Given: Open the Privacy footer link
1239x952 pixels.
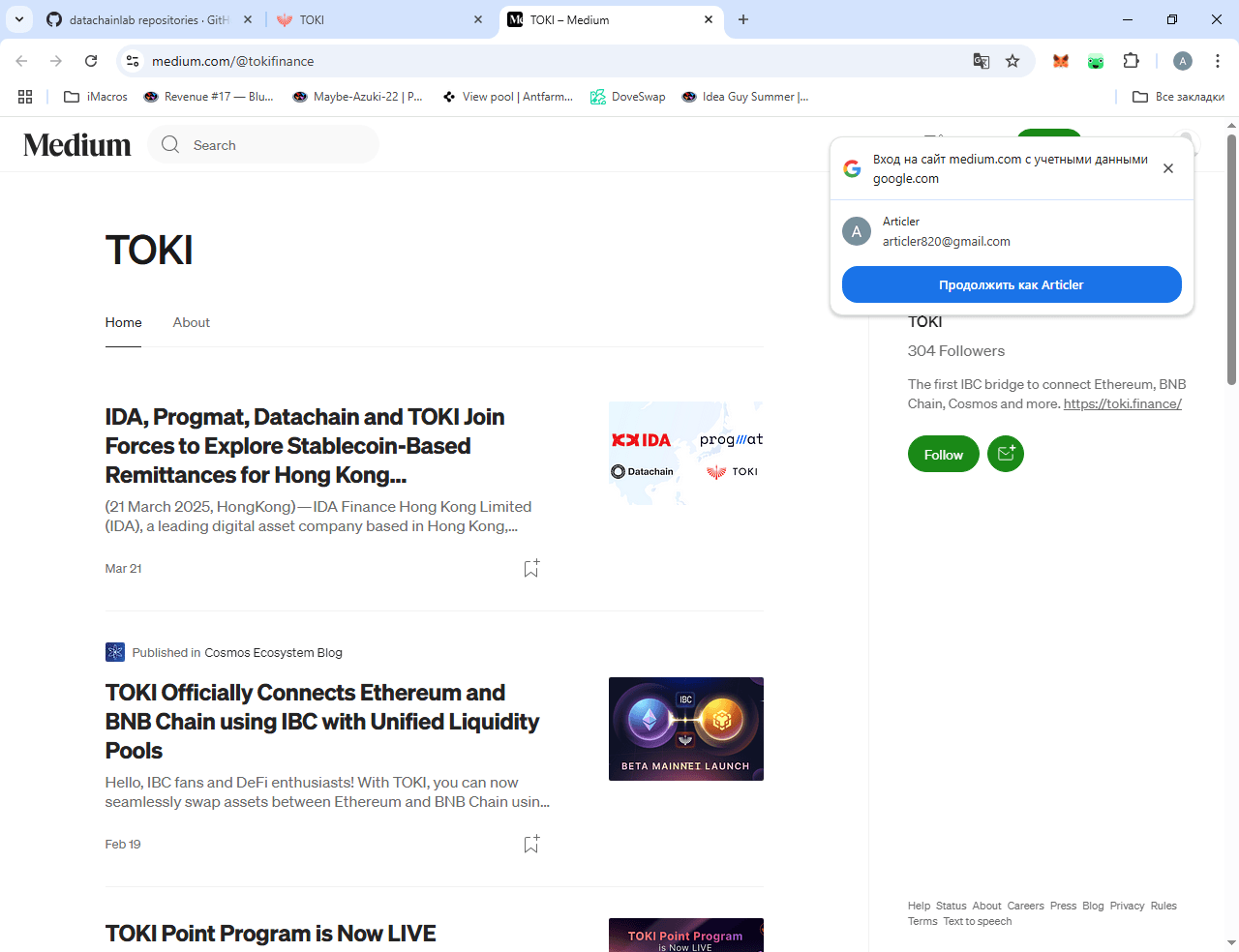Looking at the screenshot, I should 1128,906.
